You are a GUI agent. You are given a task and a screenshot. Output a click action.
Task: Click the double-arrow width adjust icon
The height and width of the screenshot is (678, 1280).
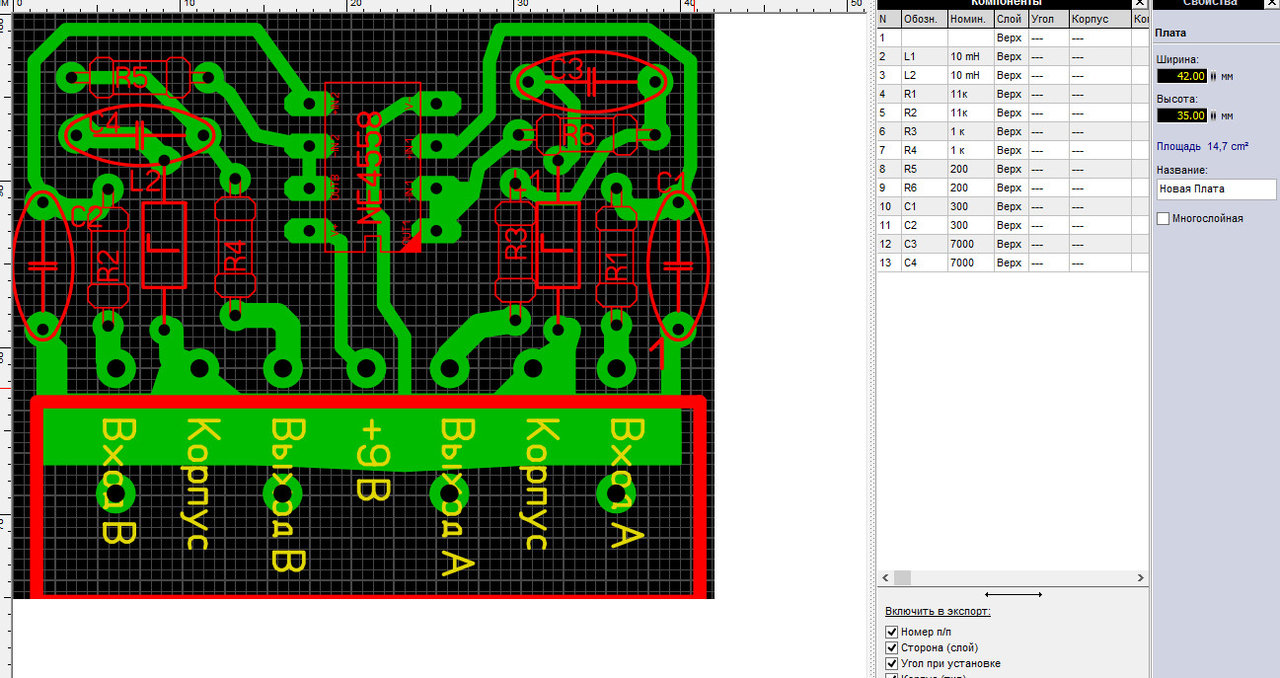1013,594
